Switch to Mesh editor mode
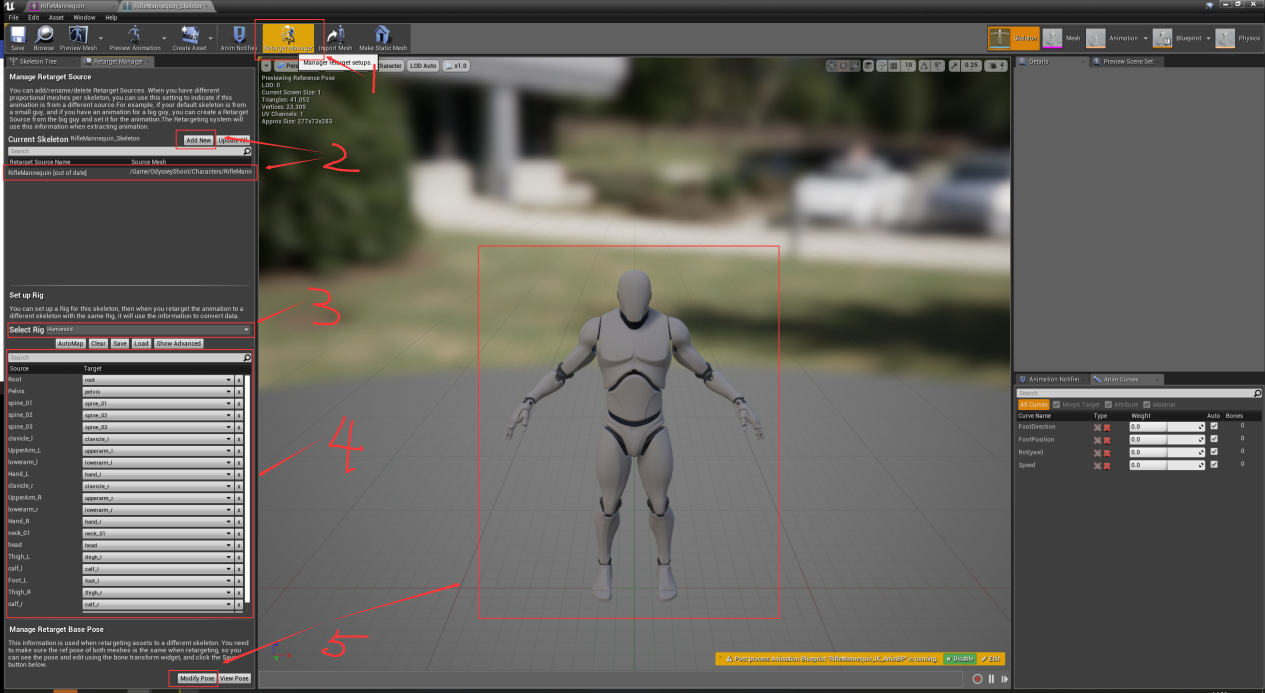This screenshot has height=693, width=1265. (1062, 38)
